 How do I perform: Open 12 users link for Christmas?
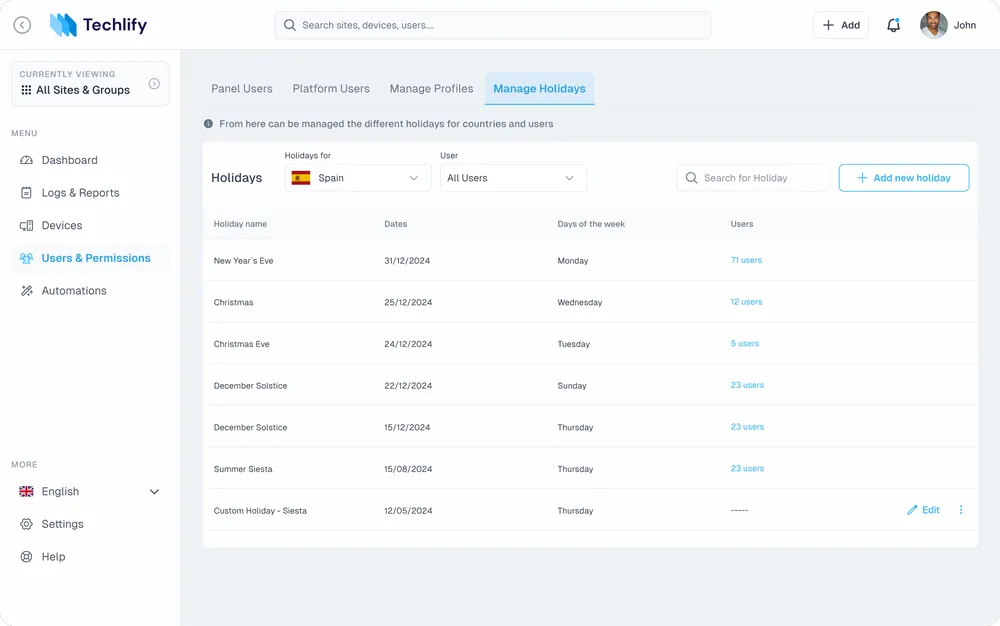click(746, 302)
